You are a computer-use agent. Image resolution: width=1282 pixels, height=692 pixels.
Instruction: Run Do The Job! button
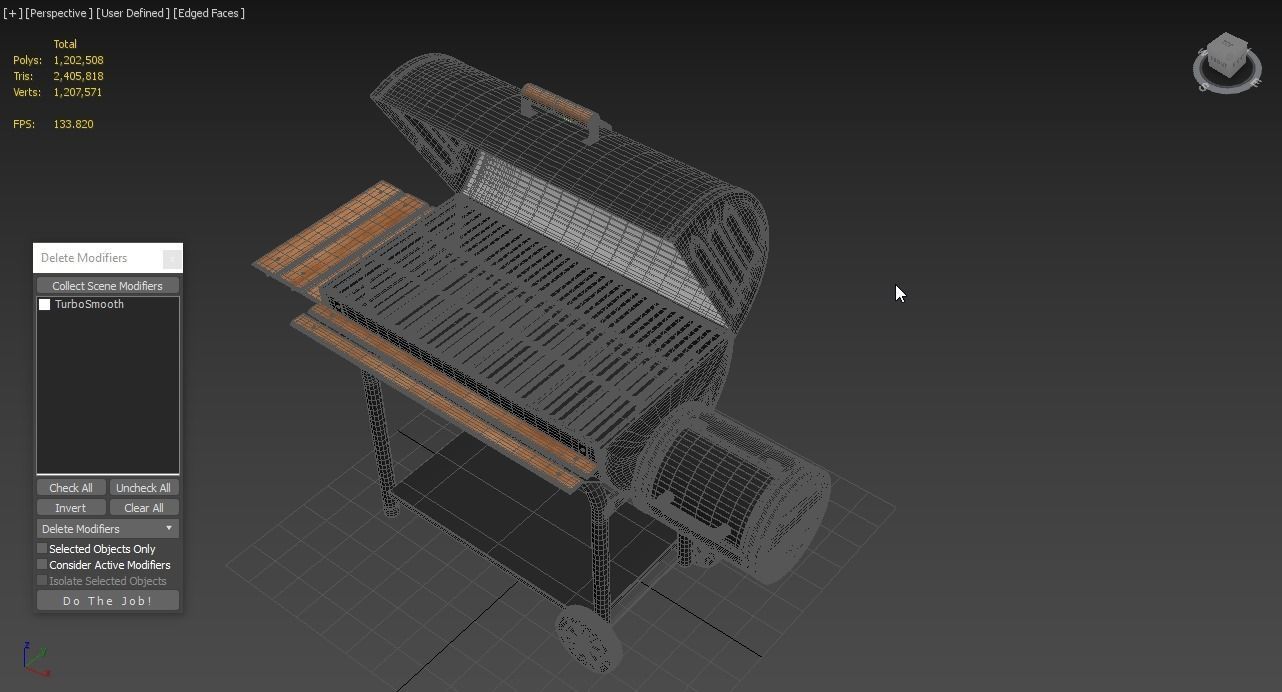click(108, 600)
